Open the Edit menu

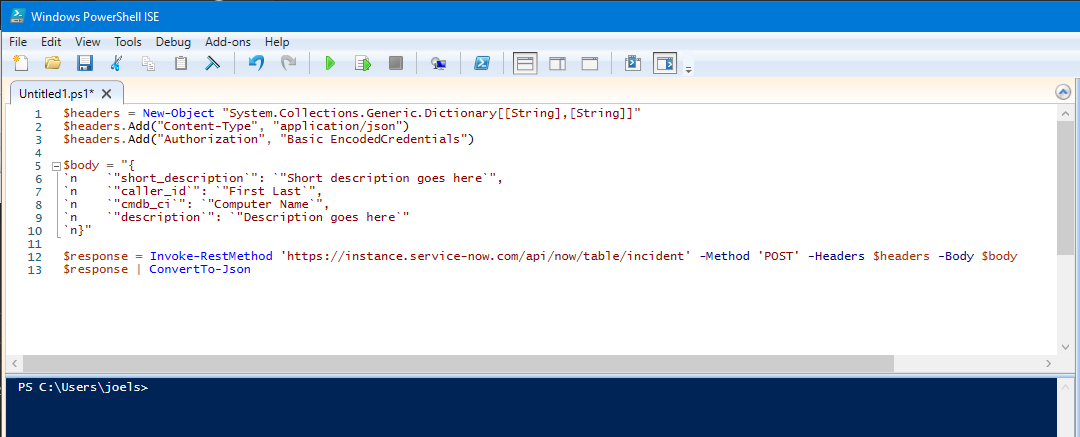[x=51, y=41]
